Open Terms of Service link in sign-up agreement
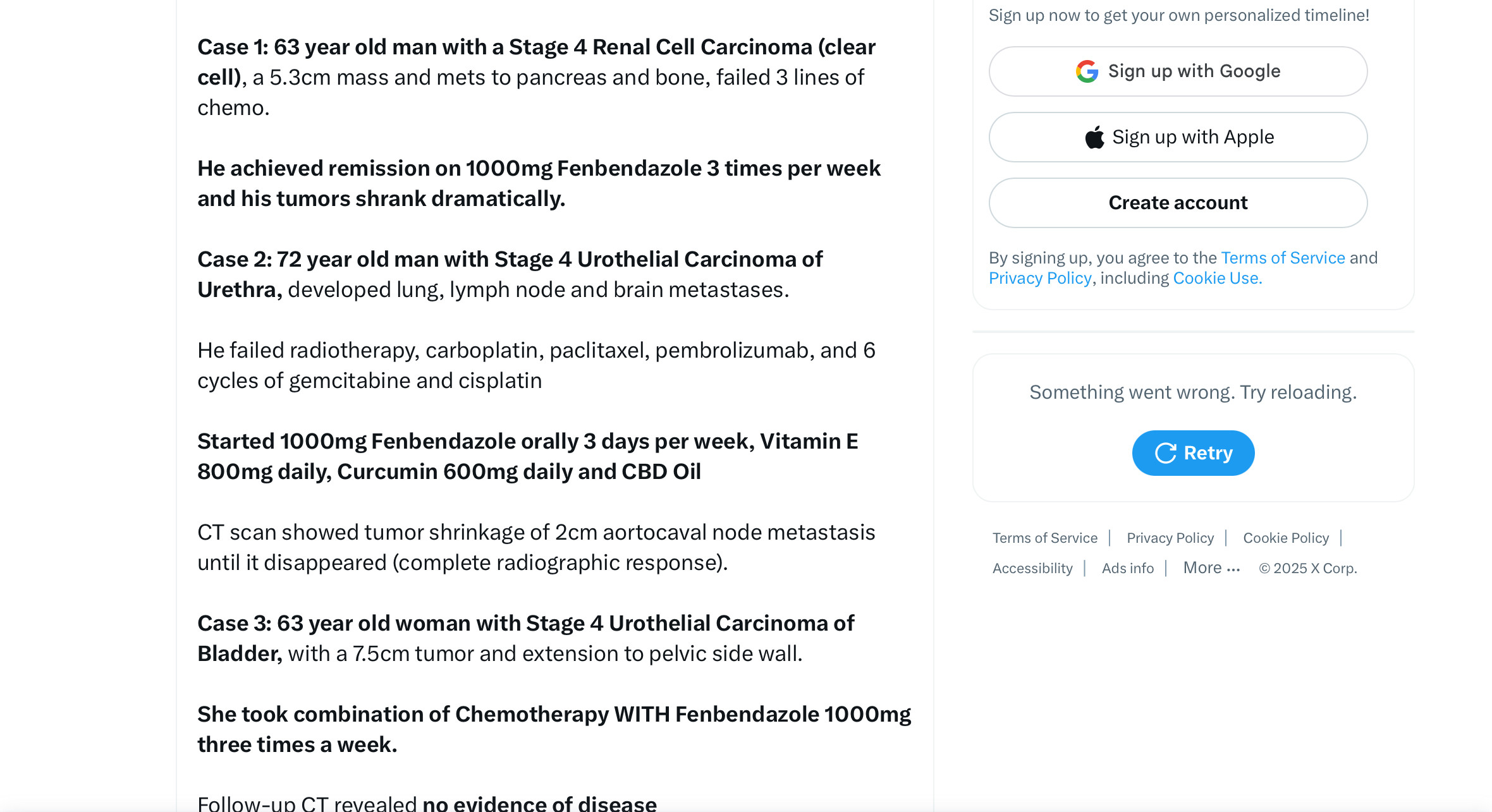This screenshot has width=1492, height=812. [1283, 258]
